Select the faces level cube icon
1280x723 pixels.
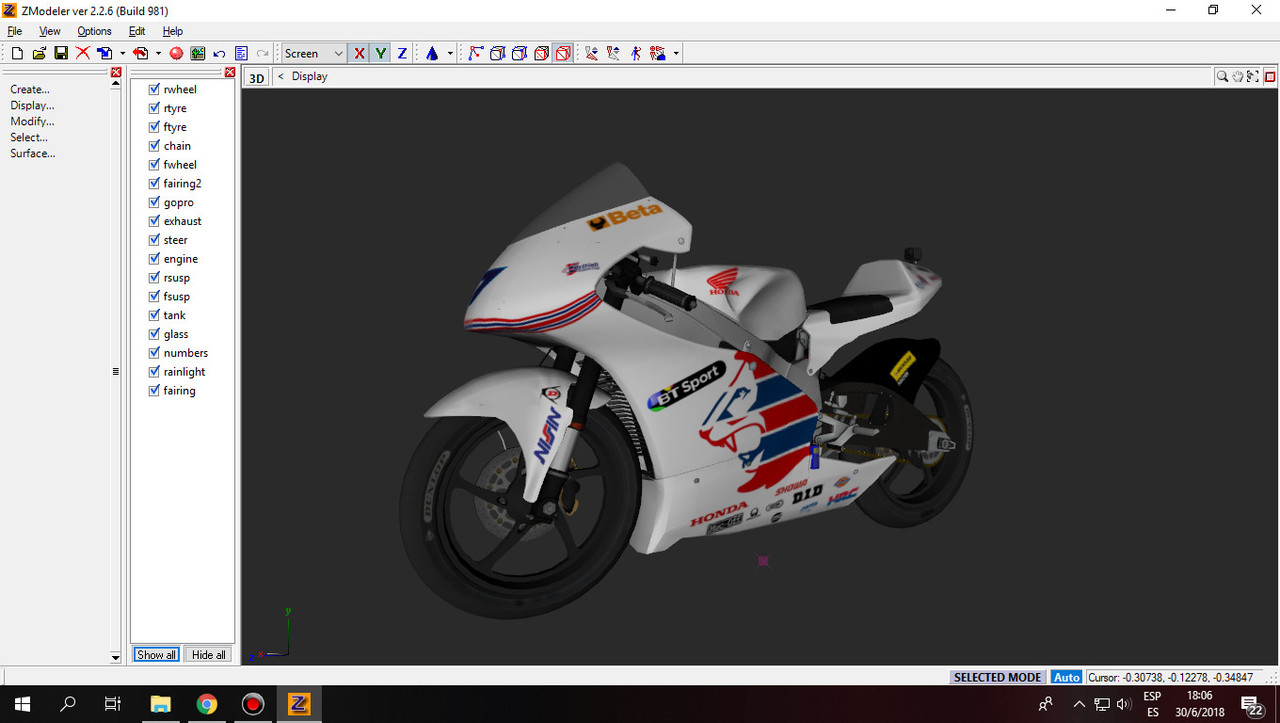point(520,53)
